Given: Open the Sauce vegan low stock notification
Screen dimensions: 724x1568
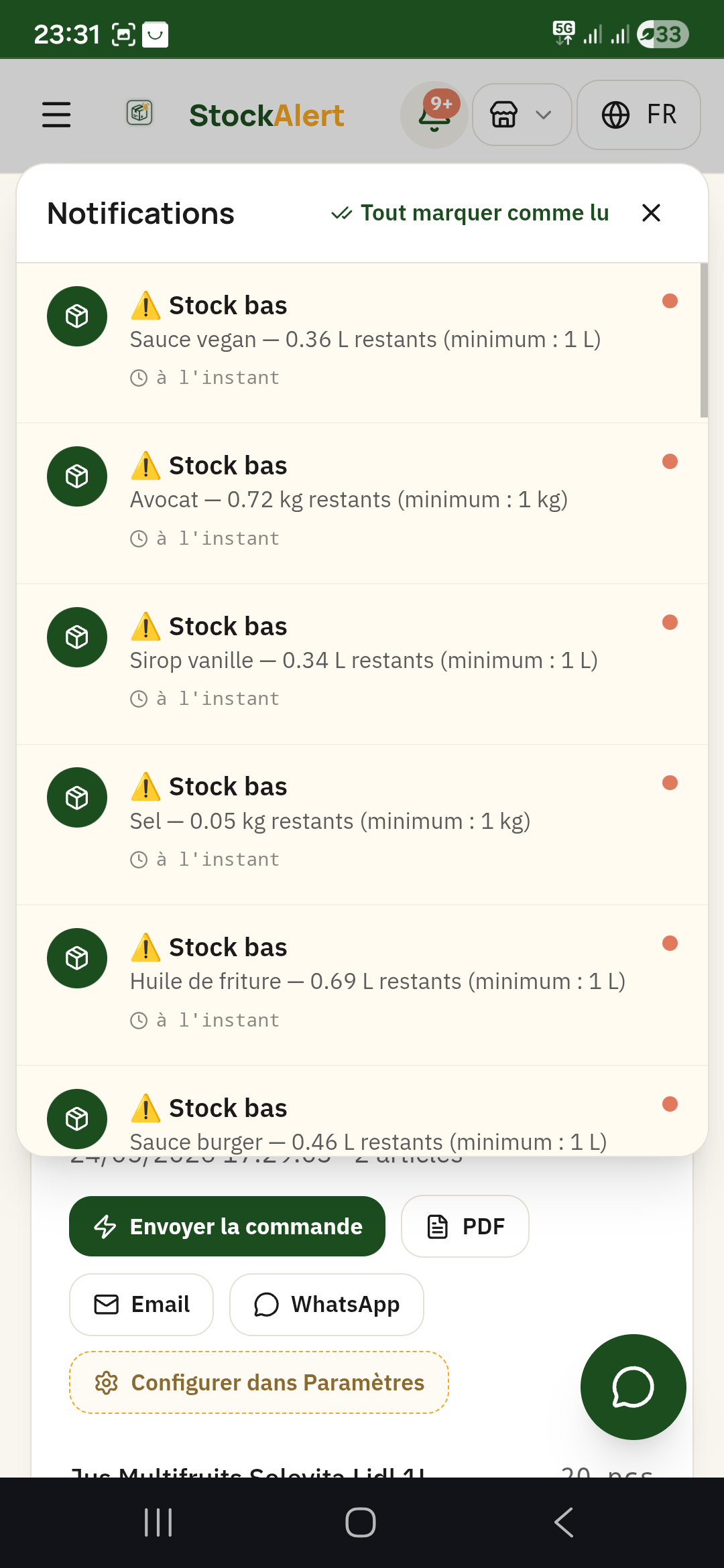Looking at the screenshot, I should 362,342.
